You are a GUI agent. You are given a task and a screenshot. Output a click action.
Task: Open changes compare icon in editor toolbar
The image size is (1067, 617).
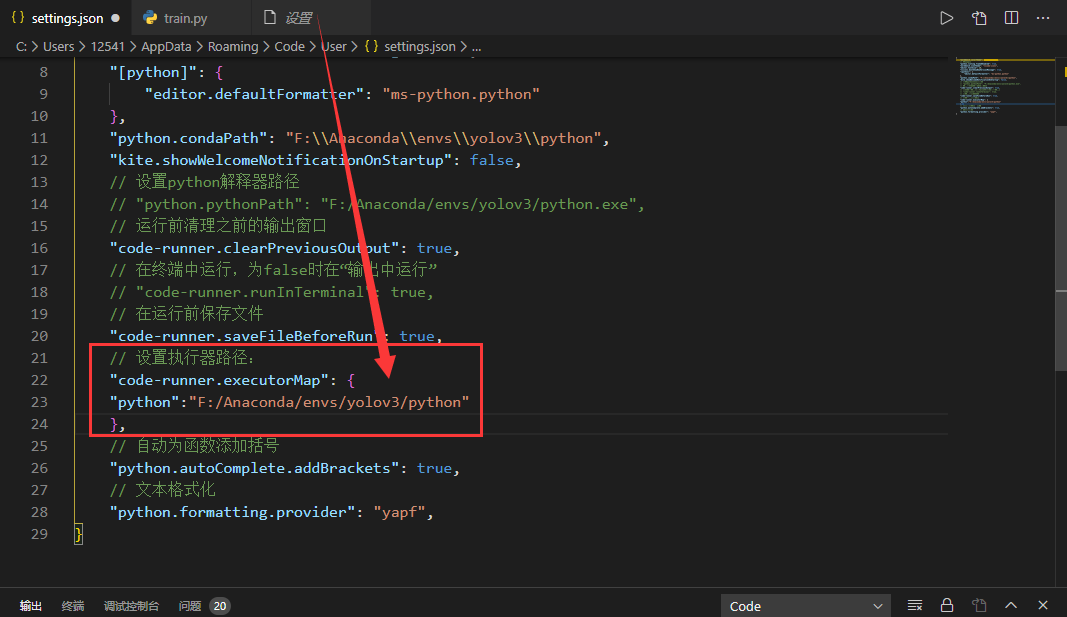(x=979, y=18)
